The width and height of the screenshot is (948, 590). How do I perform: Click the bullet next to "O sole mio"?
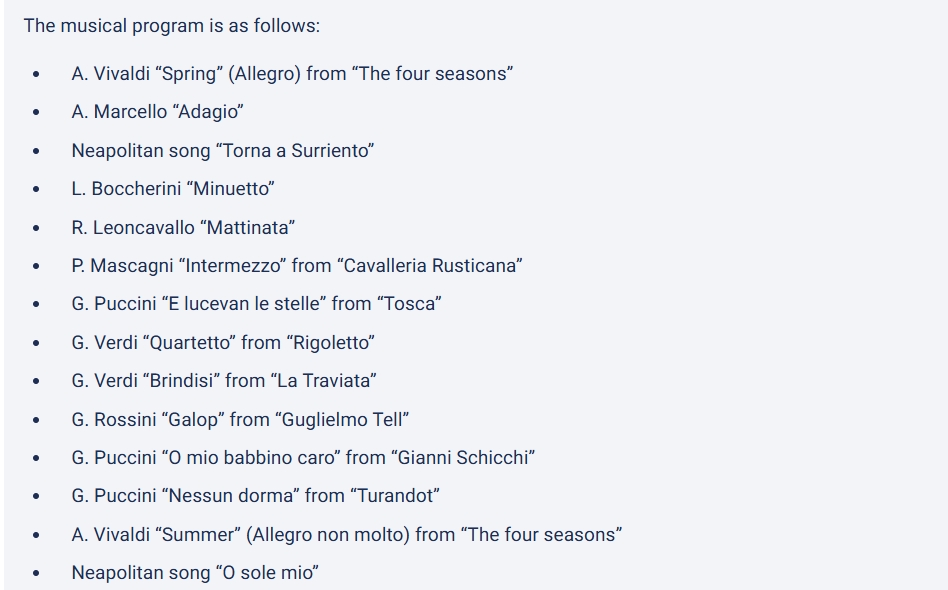tap(37, 574)
